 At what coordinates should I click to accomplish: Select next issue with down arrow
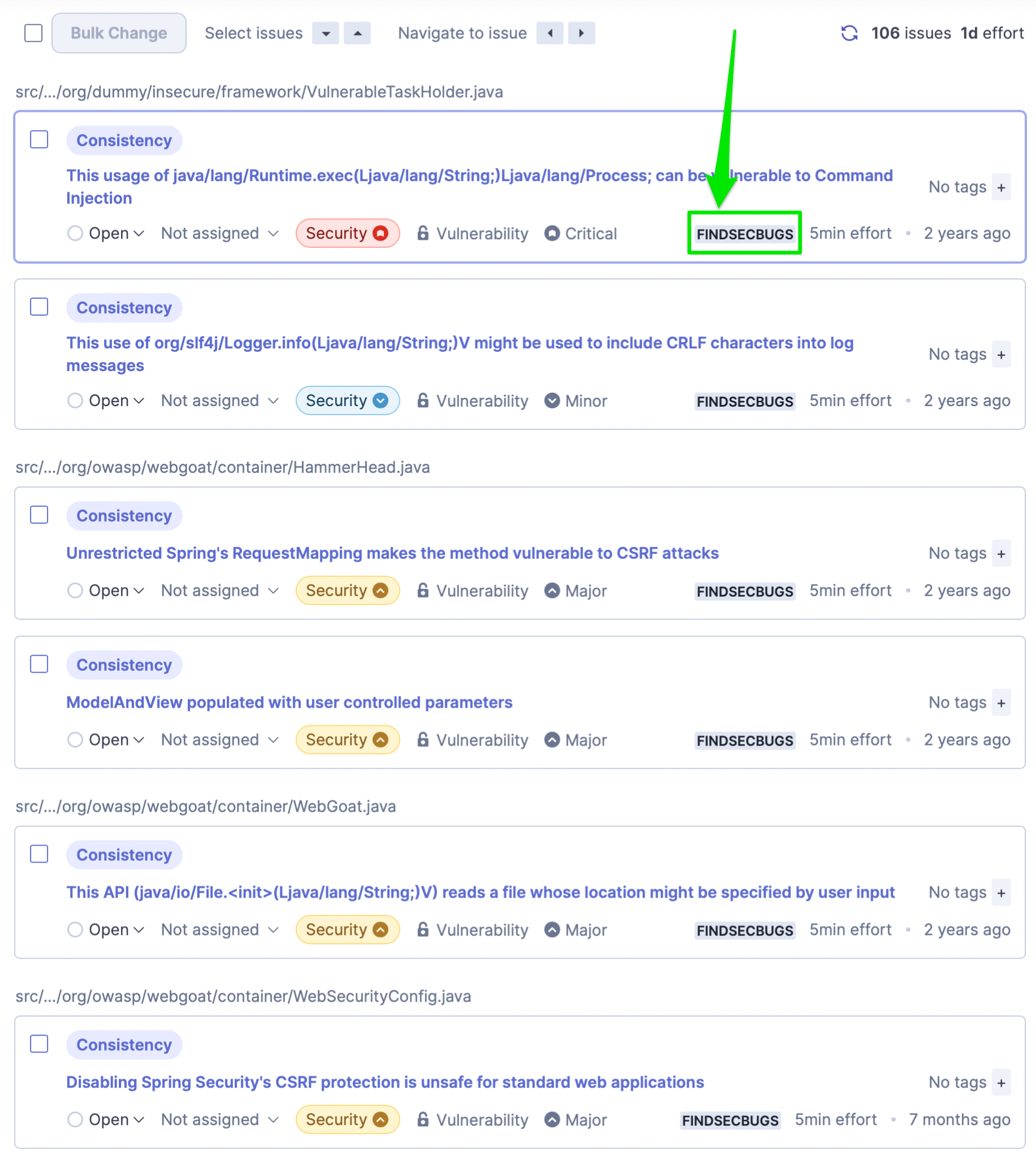pyautogui.click(x=326, y=33)
